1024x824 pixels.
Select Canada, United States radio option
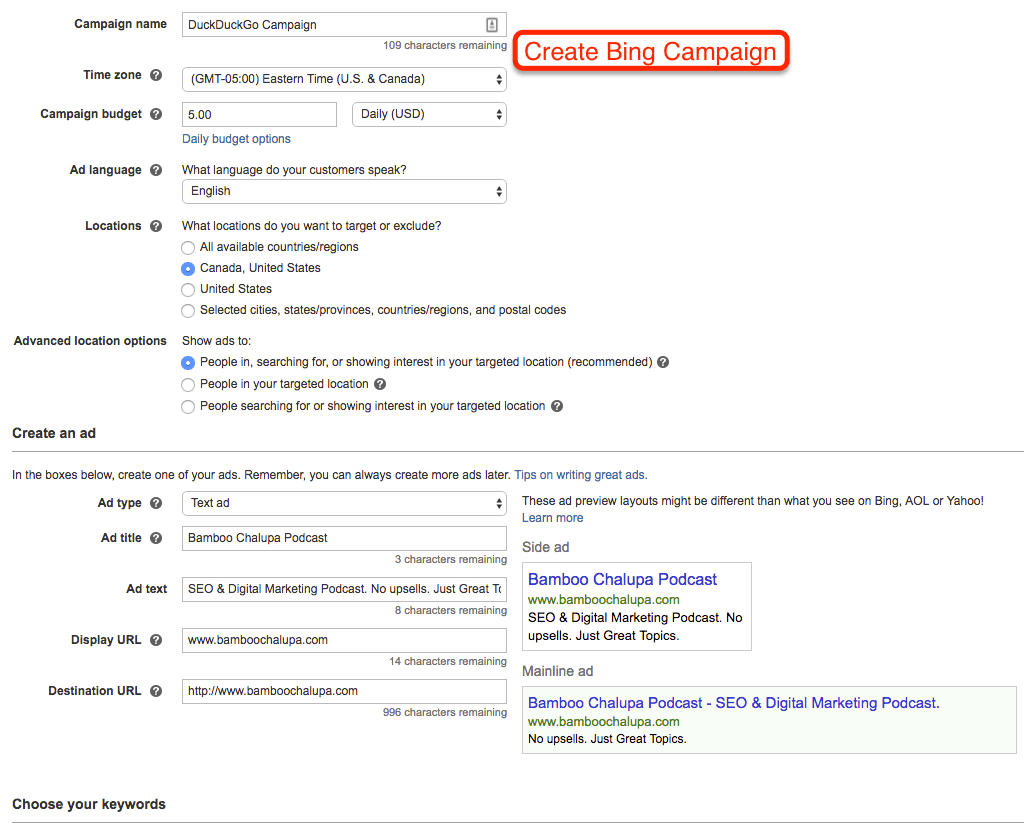click(x=188, y=269)
